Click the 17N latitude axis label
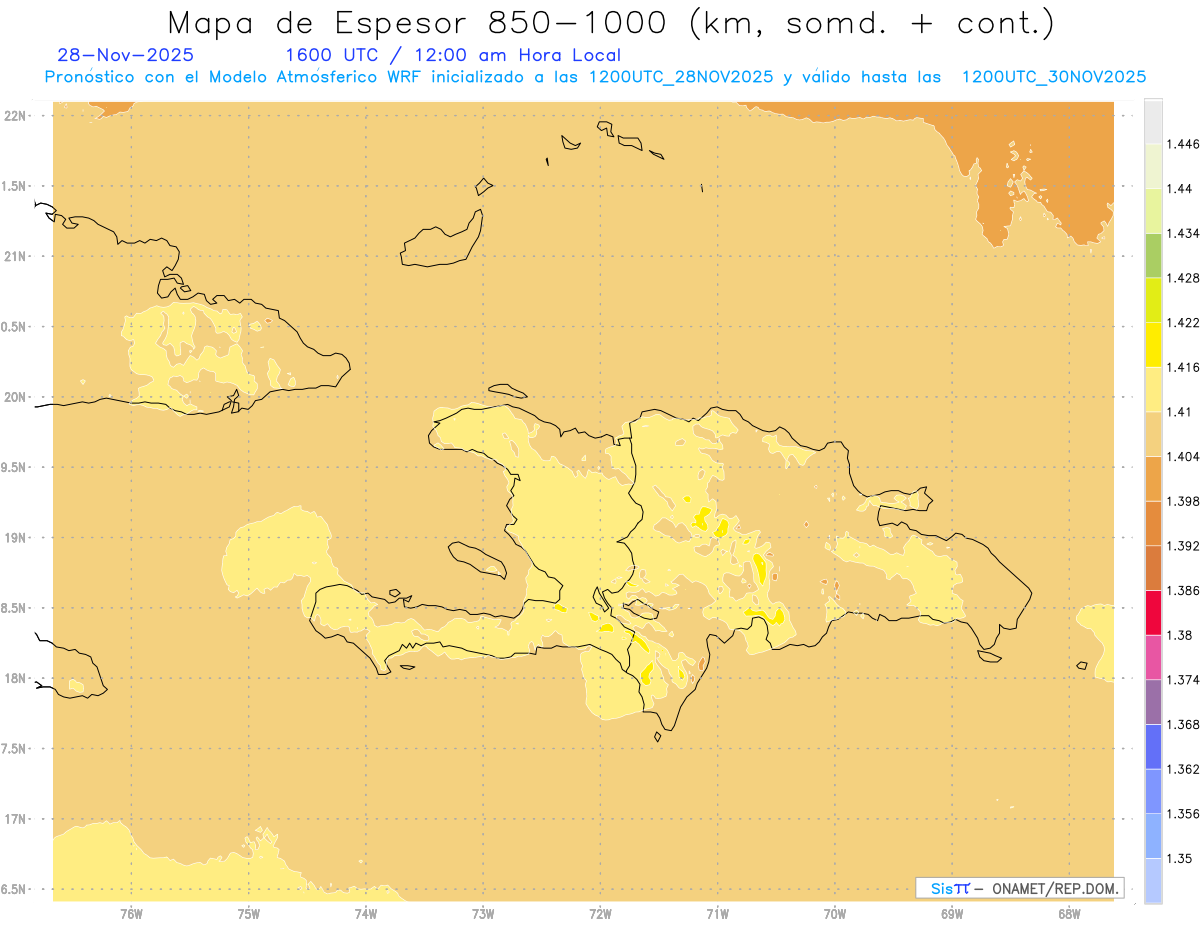 pos(15,819)
